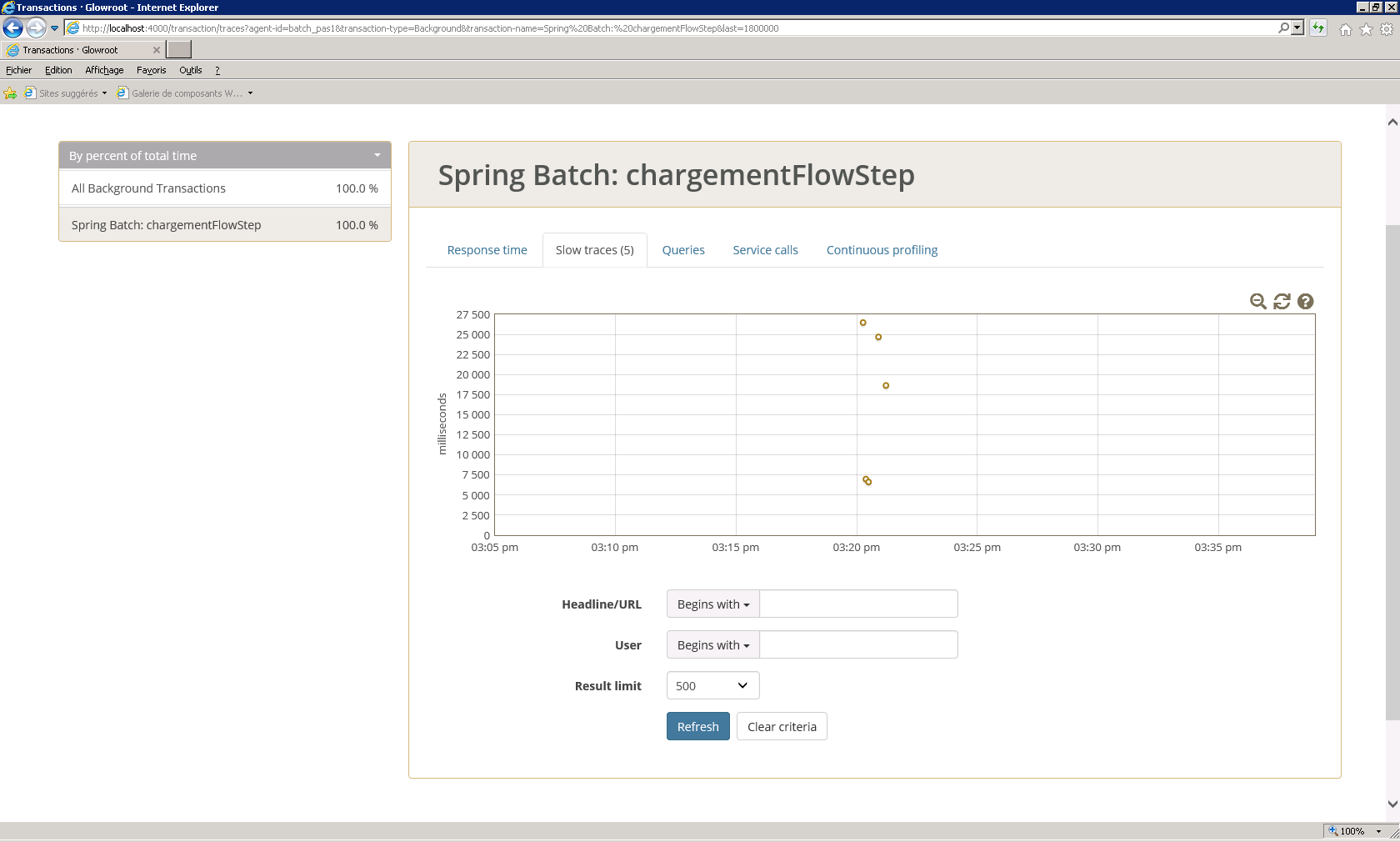Click the Clear criteria button
The width and height of the screenshot is (1400, 842).
(781, 726)
